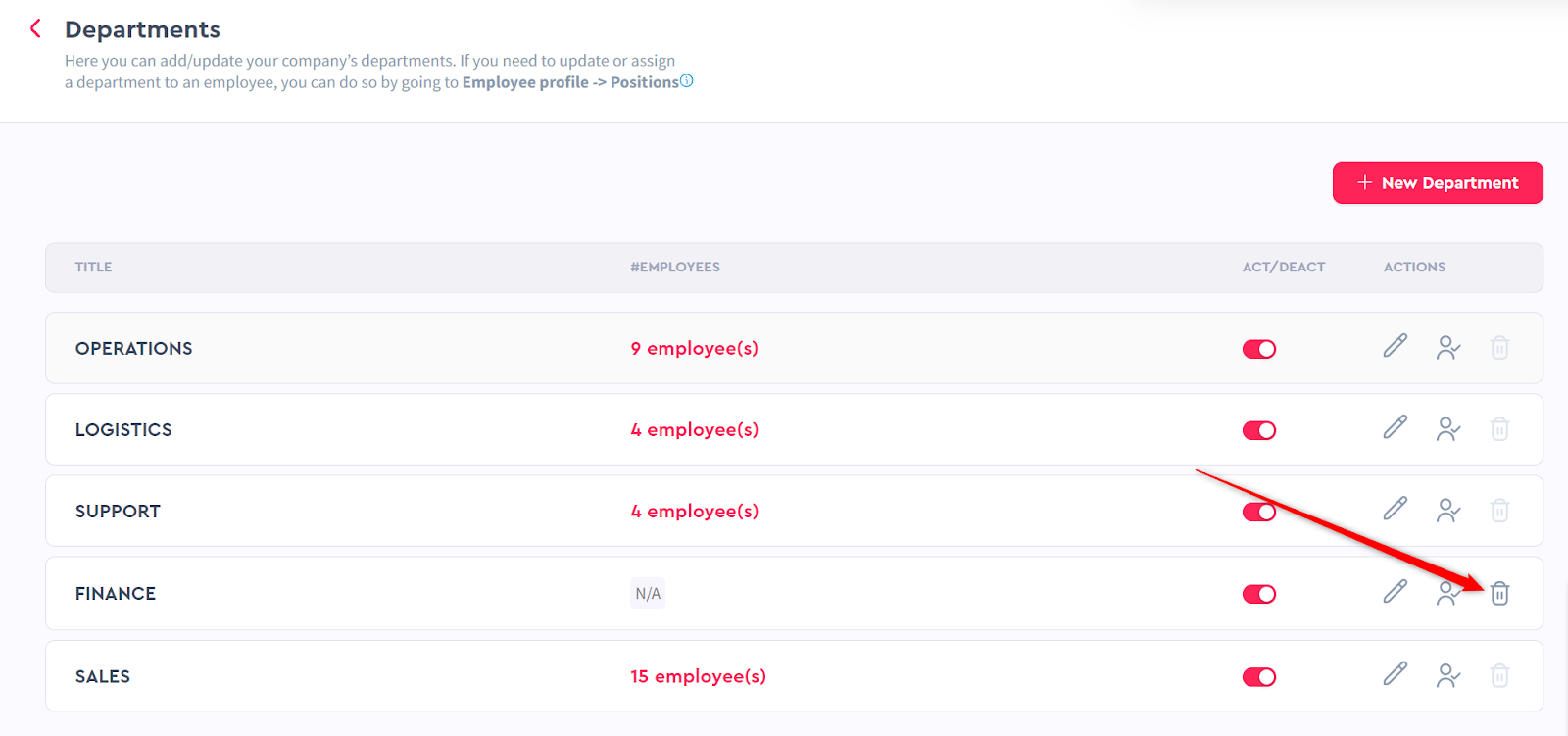
Task: Open the 4 employee(s) link for LOGISTICS
Action: click(x=694, y=430)
